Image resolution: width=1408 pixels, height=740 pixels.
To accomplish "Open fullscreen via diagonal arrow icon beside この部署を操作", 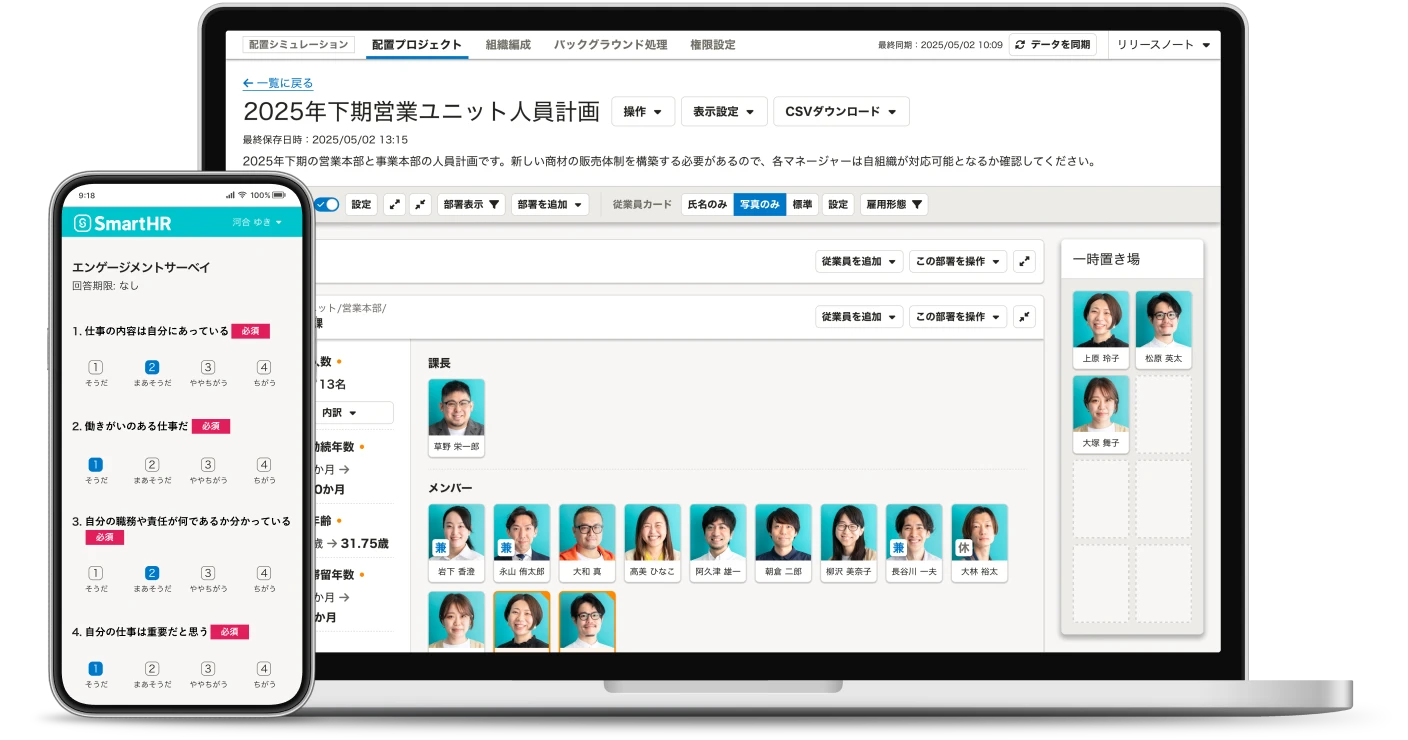I will point(1023,261).
